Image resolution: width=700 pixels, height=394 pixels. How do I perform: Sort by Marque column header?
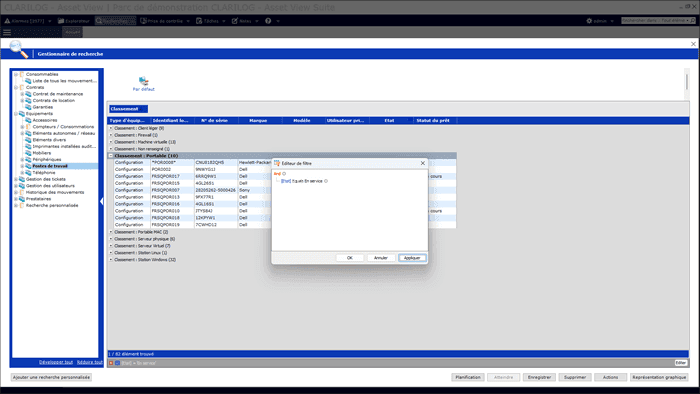pos(260,120)
